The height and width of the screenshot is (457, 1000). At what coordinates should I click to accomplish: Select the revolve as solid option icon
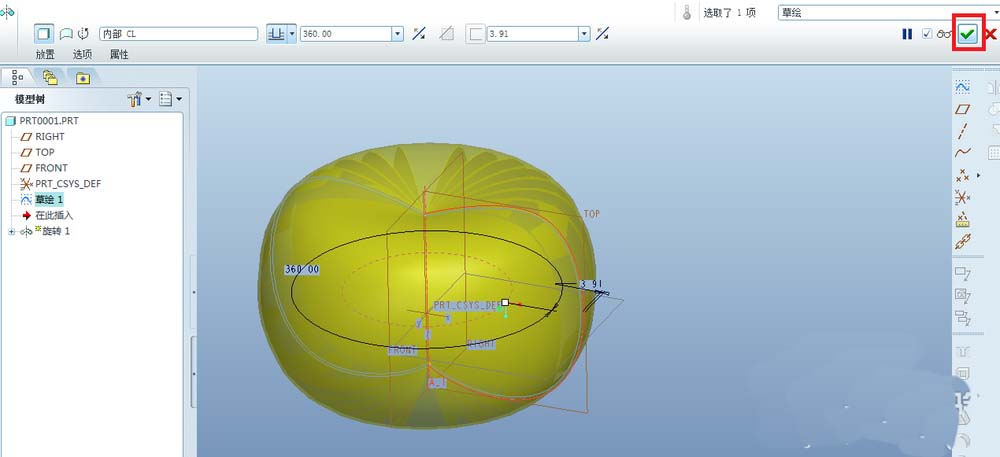click(45, 34)
